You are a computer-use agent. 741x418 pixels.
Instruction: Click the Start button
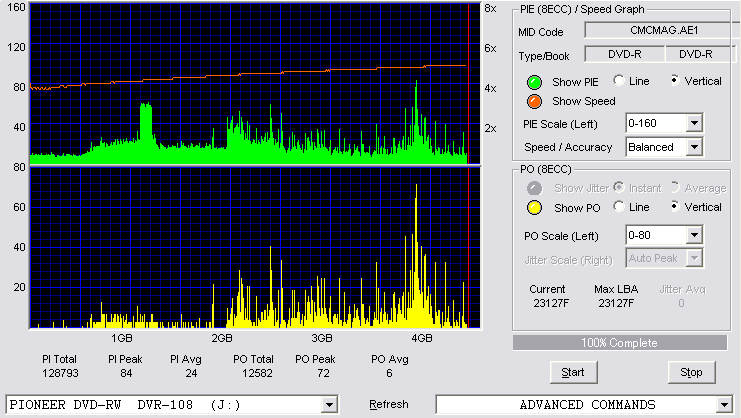pos(573,373)
